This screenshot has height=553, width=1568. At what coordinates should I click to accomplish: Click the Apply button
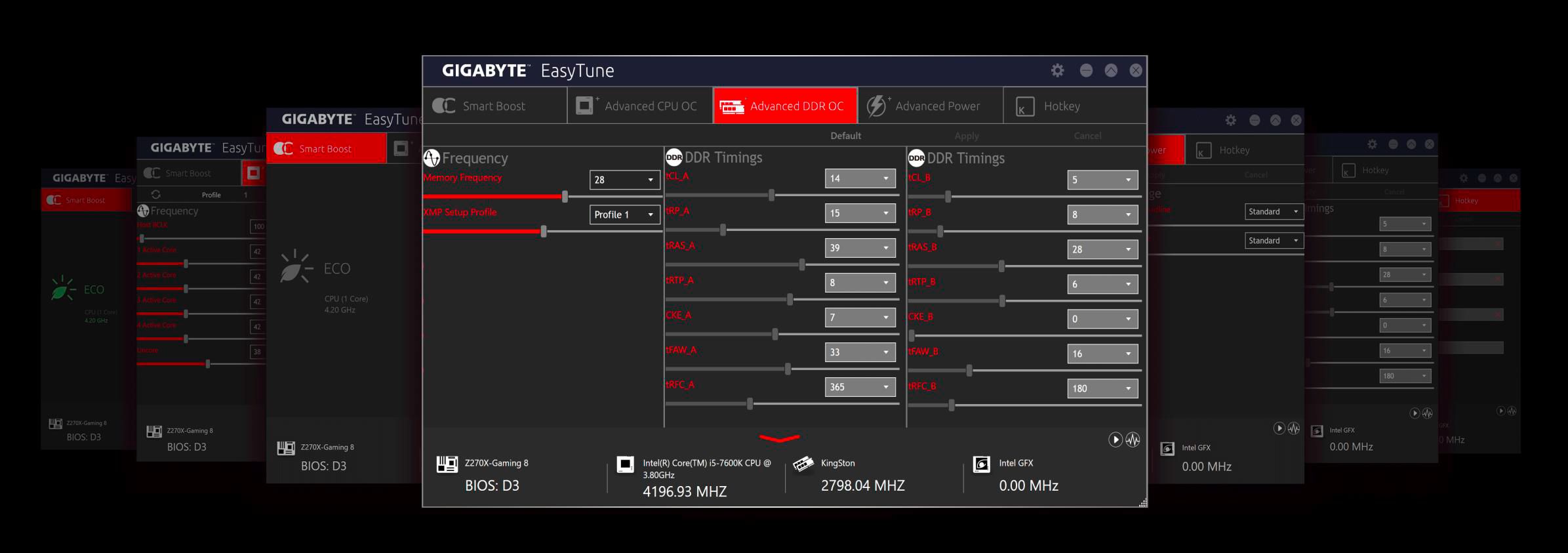pos(967,136)
